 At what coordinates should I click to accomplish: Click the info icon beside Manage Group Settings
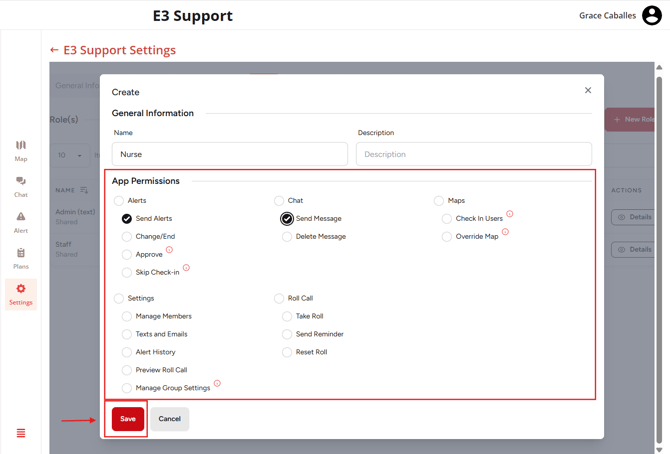coord(217,383)
